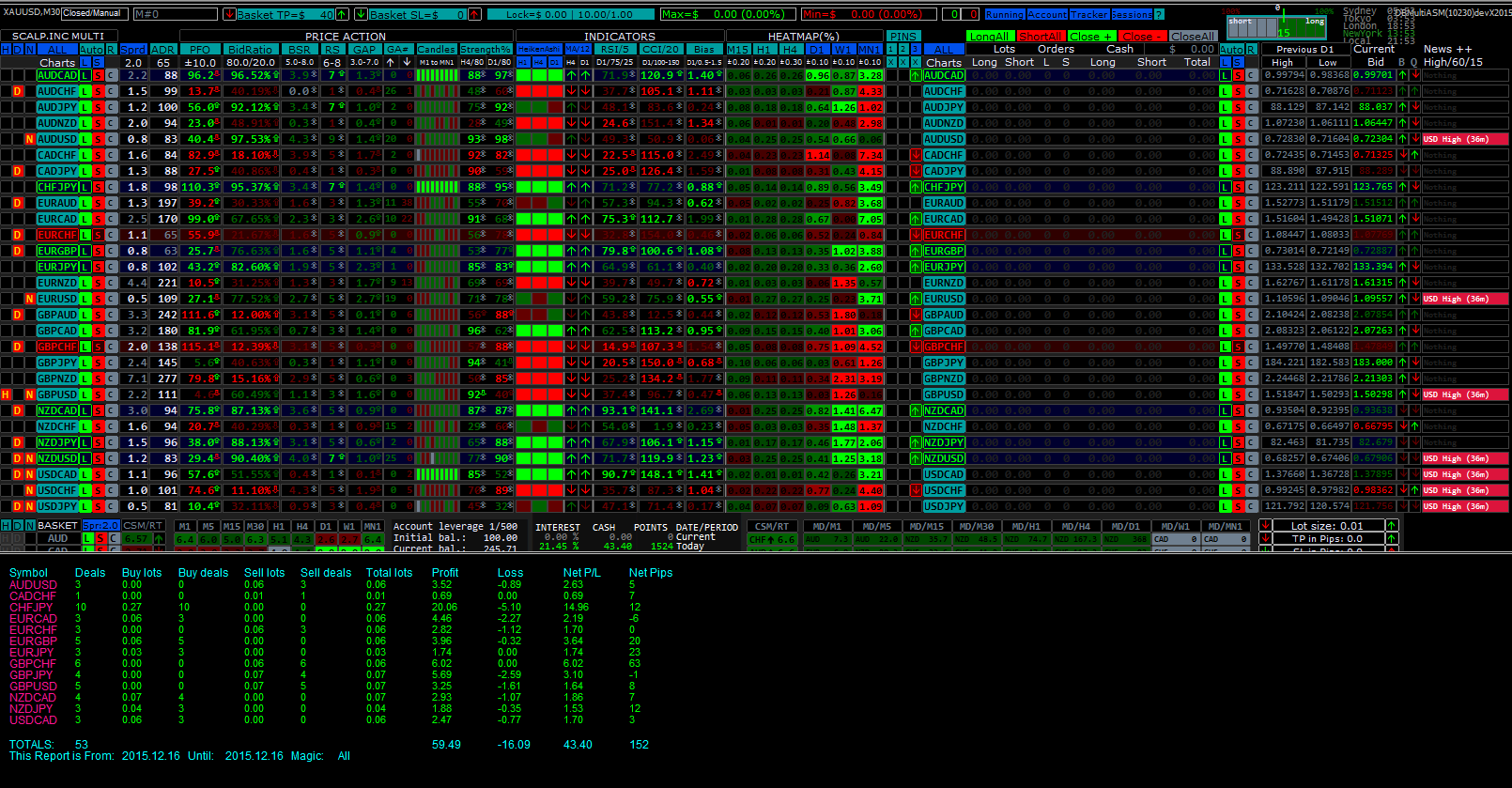
Task: Click the short/long sentiment gauge
Action: 1277,26
